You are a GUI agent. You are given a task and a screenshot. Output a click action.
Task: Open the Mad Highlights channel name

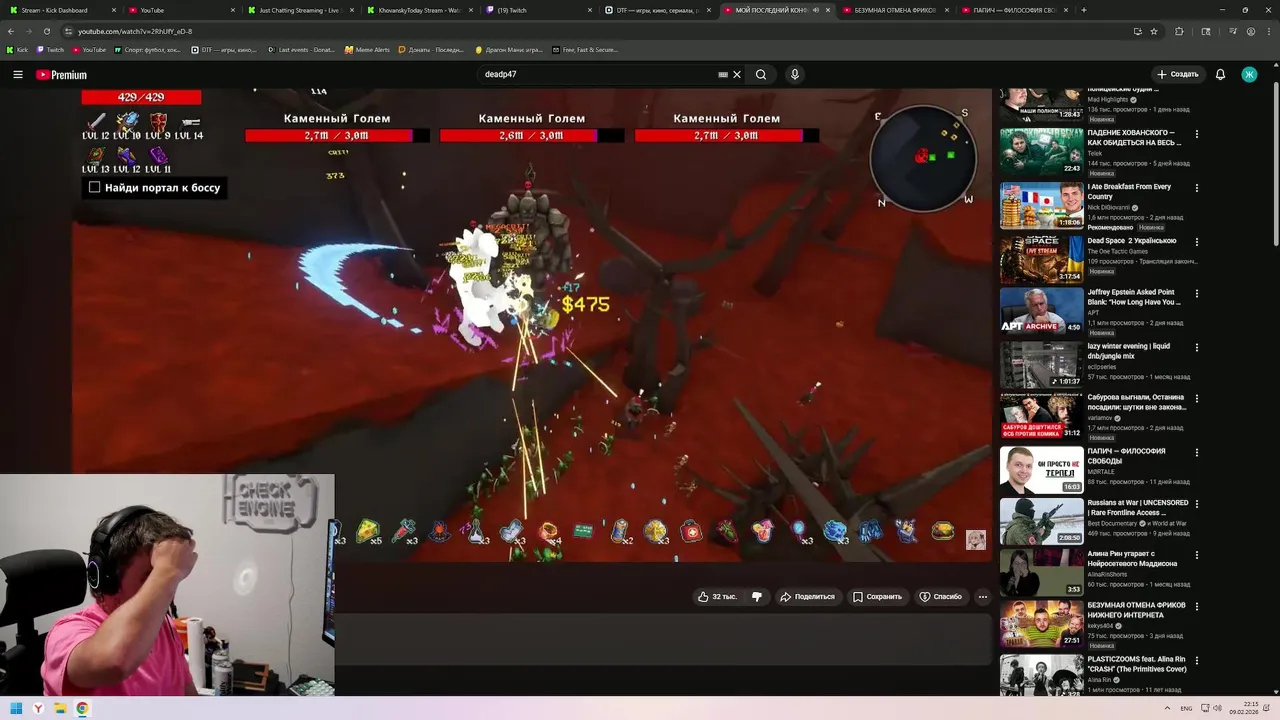click(1108, 100)
